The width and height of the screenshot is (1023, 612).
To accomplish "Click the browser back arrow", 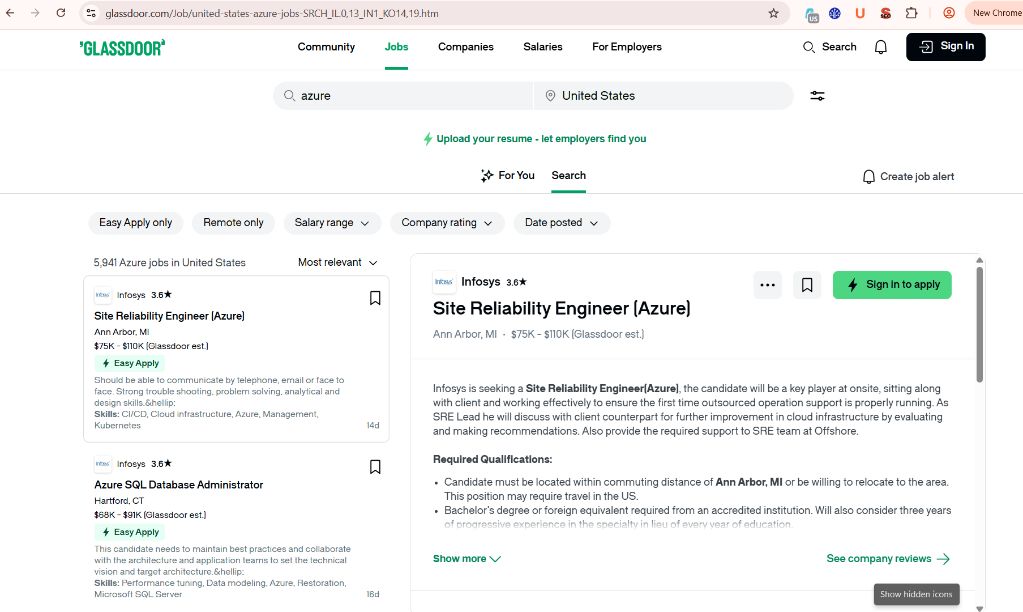I will 10,13.
